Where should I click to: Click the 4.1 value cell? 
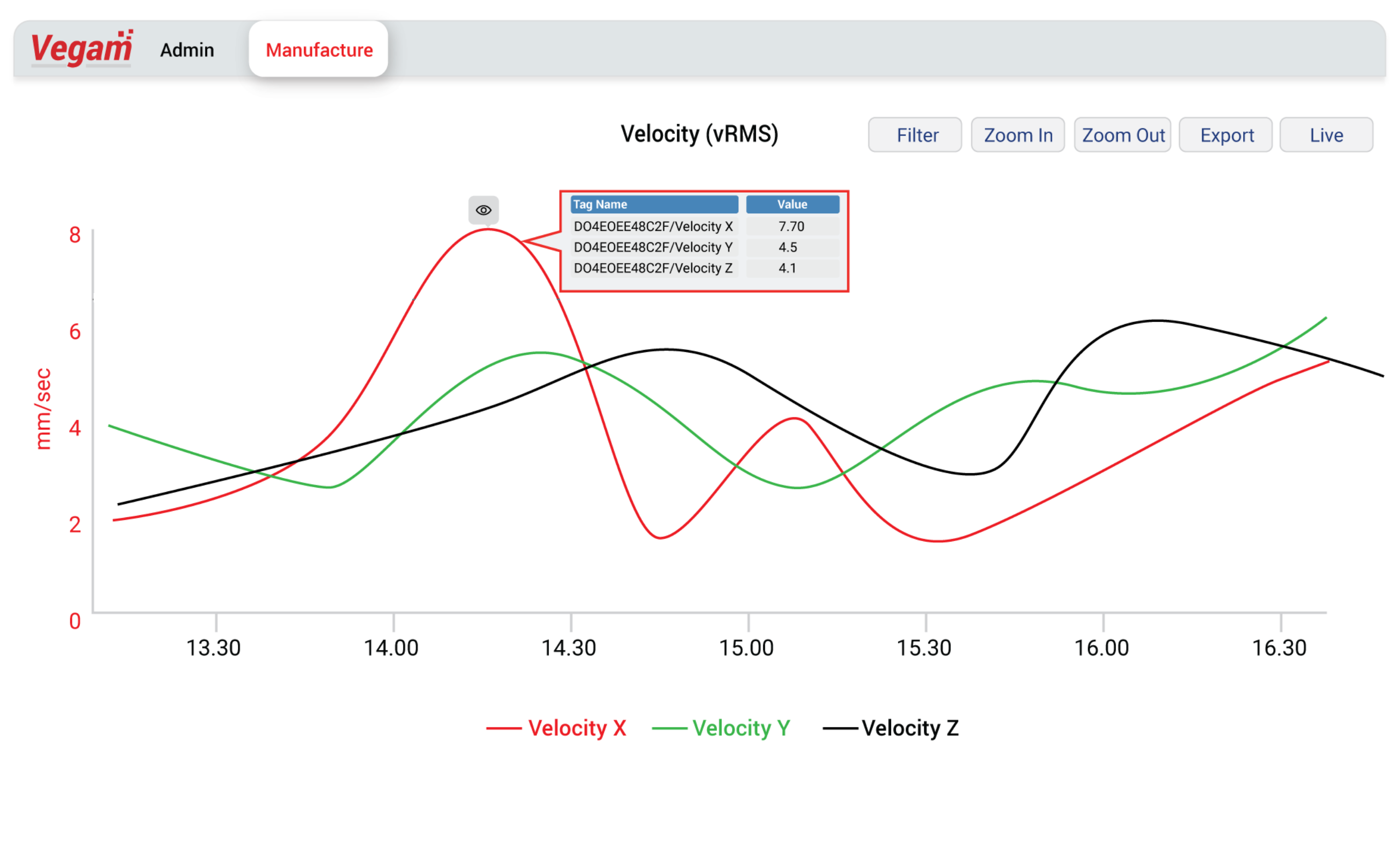pos(793,268)
